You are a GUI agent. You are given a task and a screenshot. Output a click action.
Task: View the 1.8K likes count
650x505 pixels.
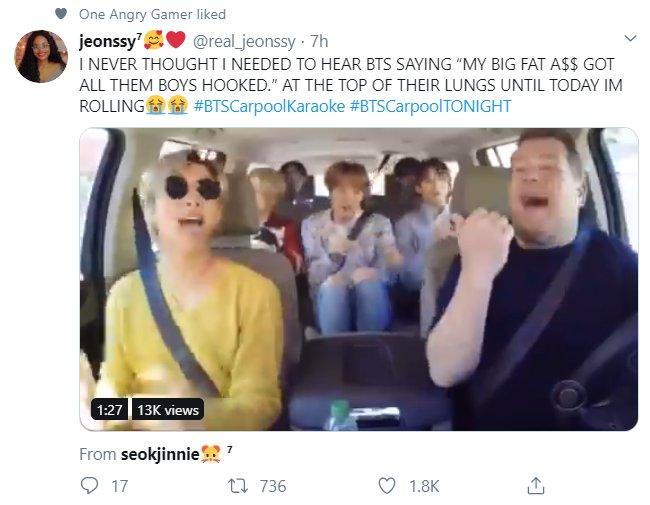pos(424,486)
